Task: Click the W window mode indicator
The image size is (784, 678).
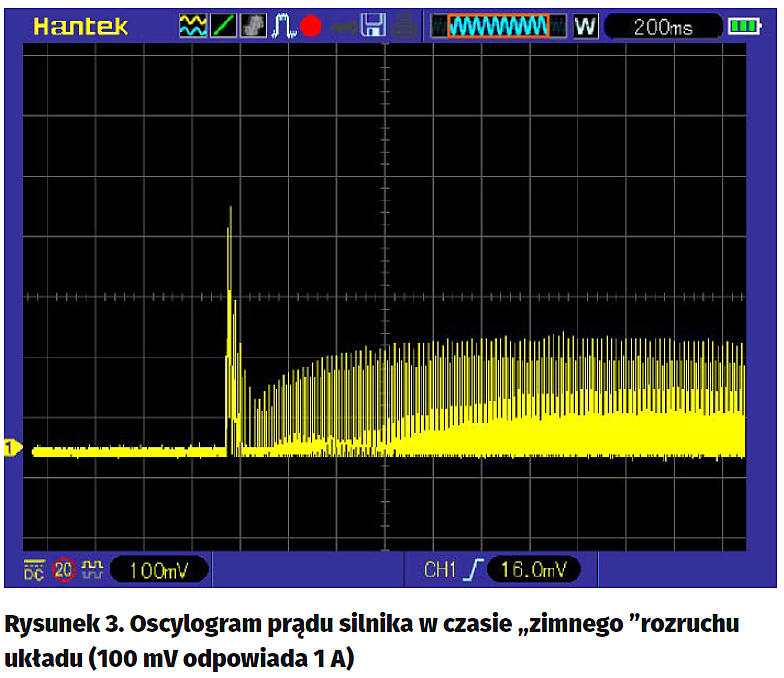Action: 585,26
